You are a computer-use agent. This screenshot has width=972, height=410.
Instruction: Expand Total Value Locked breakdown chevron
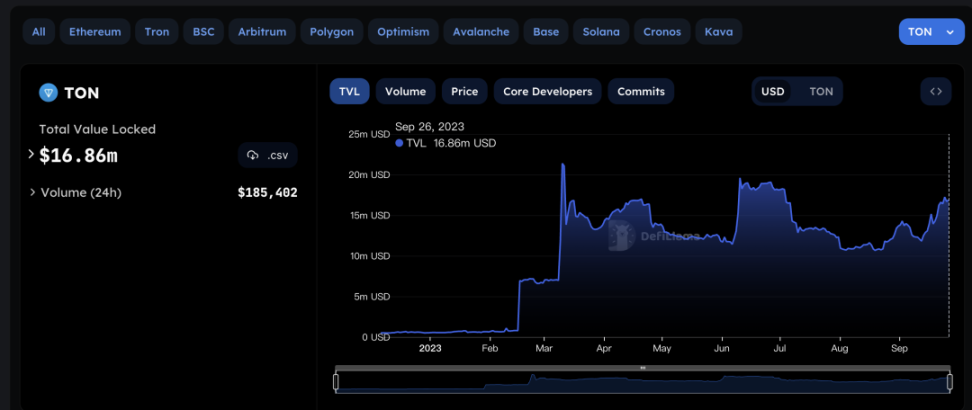coord(31,154)
